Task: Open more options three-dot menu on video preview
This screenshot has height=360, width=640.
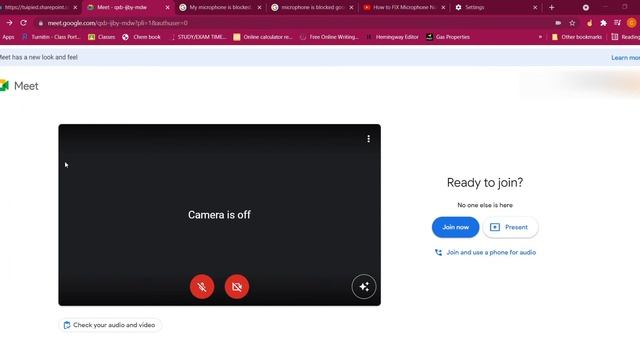Action: pyautogui.click(x=369, y=139)
